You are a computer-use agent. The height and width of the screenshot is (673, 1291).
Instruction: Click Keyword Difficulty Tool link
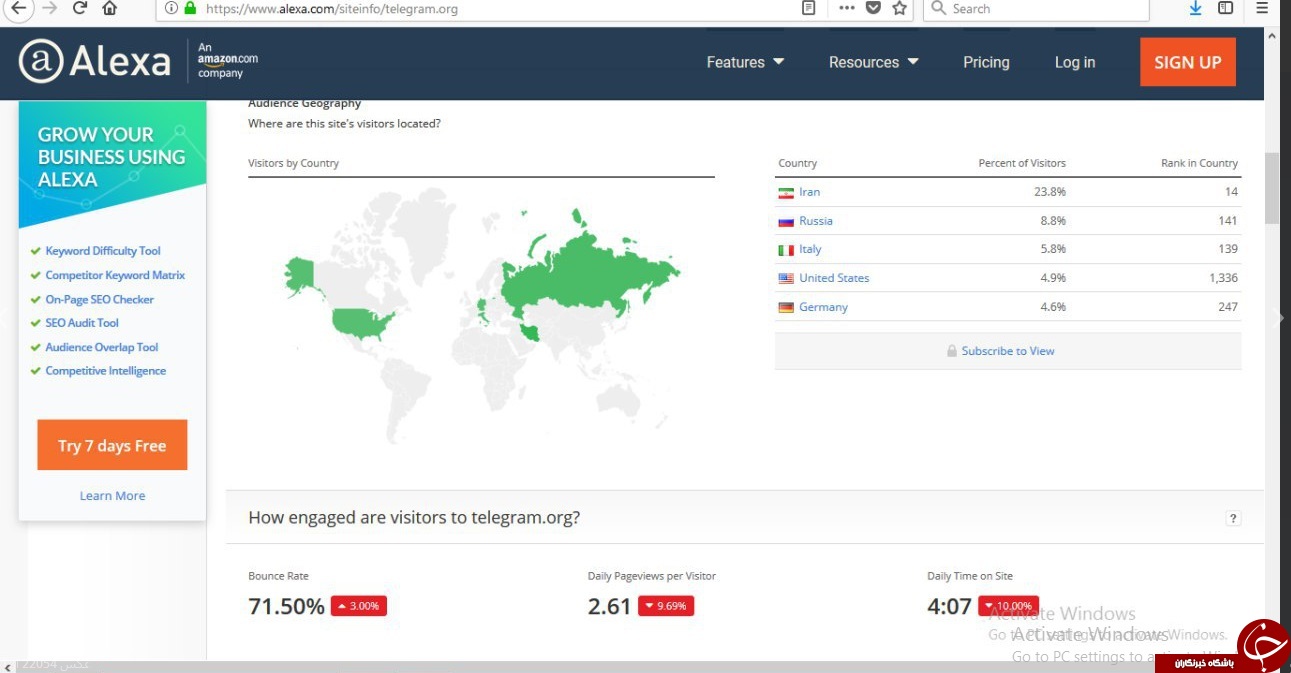(103, 251)
